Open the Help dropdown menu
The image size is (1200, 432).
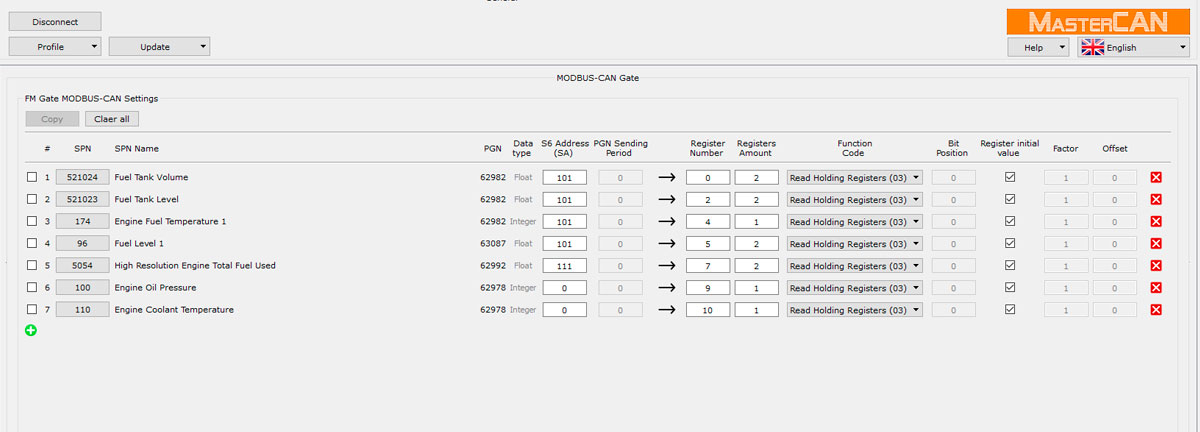click(1038, 47)
